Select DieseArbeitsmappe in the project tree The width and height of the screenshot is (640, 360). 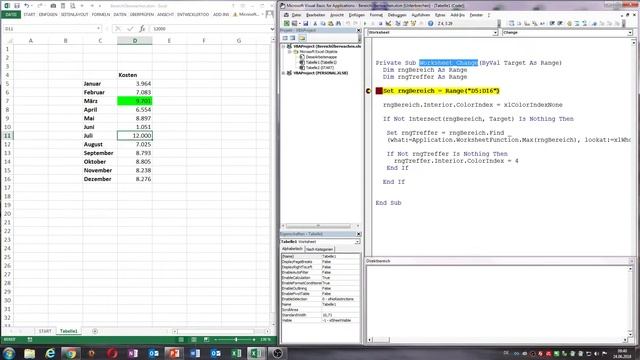(x=321, y=57)
